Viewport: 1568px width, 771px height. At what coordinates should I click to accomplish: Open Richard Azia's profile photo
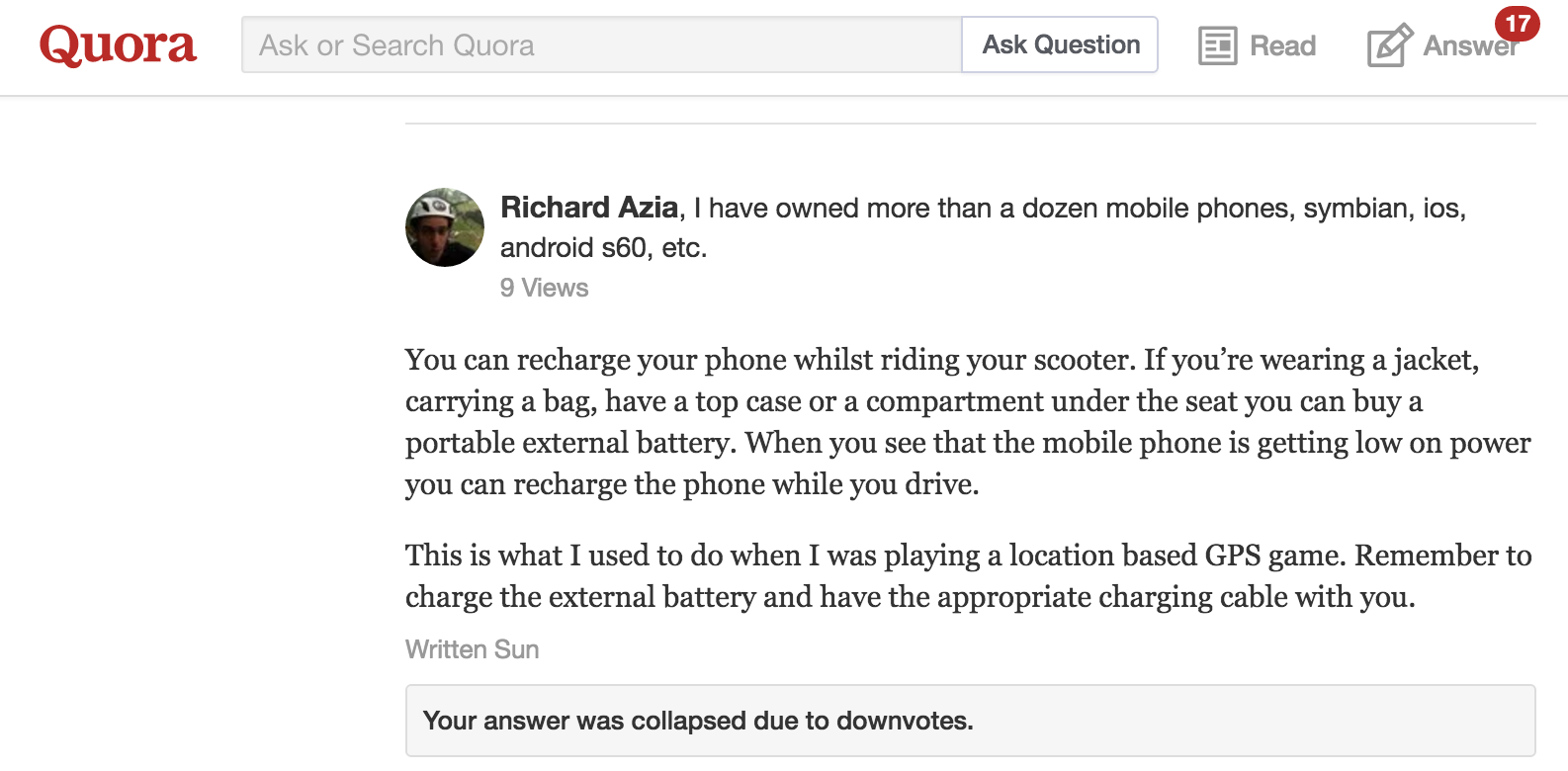tap(445, 227)
